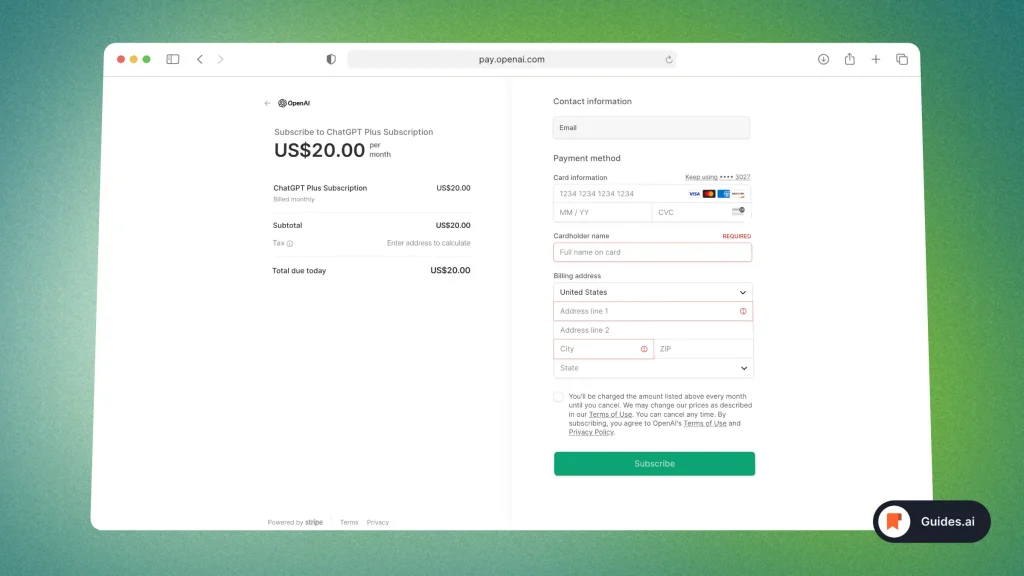Click the 'US$20.00' headline price

point(319,150)
